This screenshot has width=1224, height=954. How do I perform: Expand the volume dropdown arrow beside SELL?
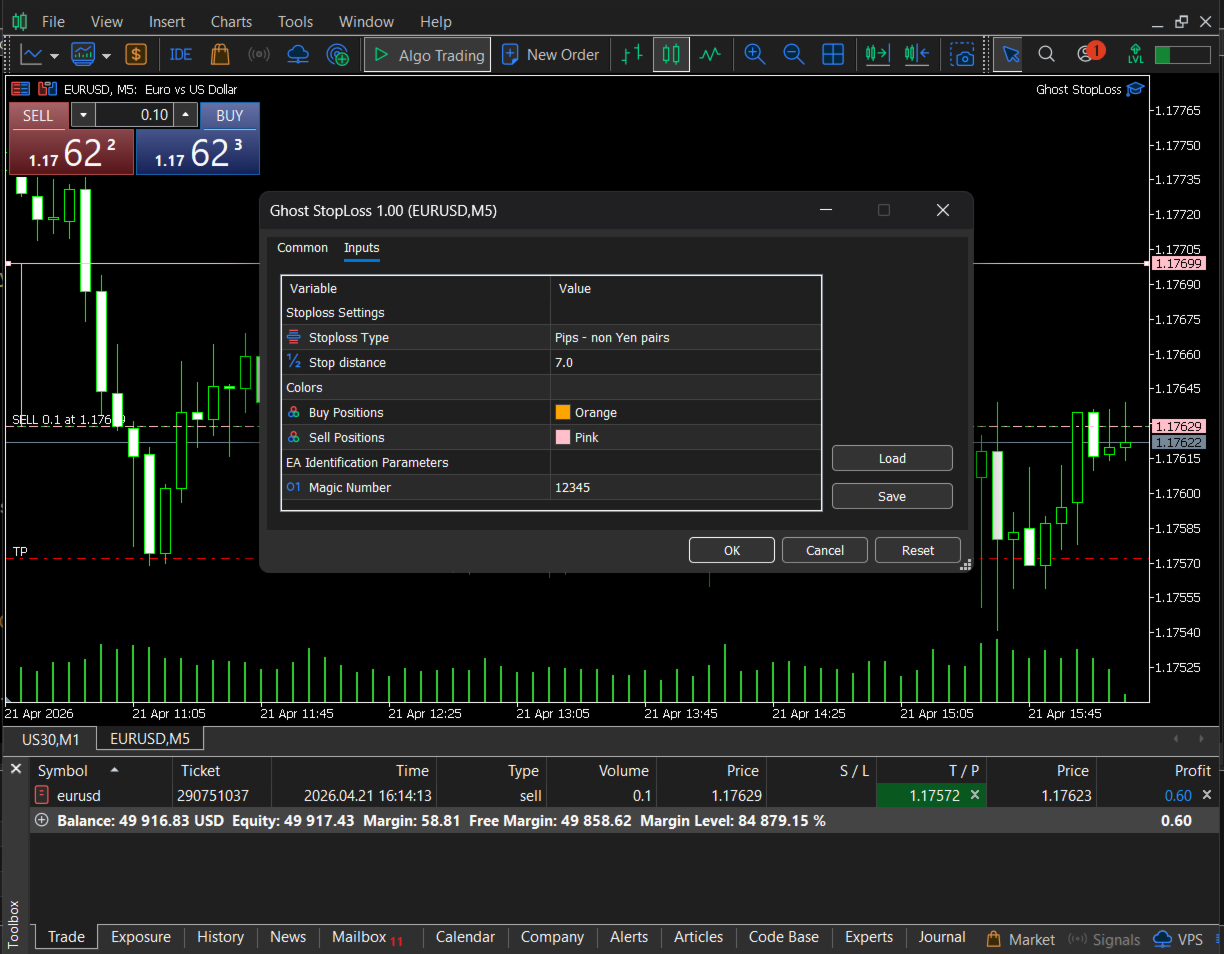pyautogui.click(x=83, y=115)
